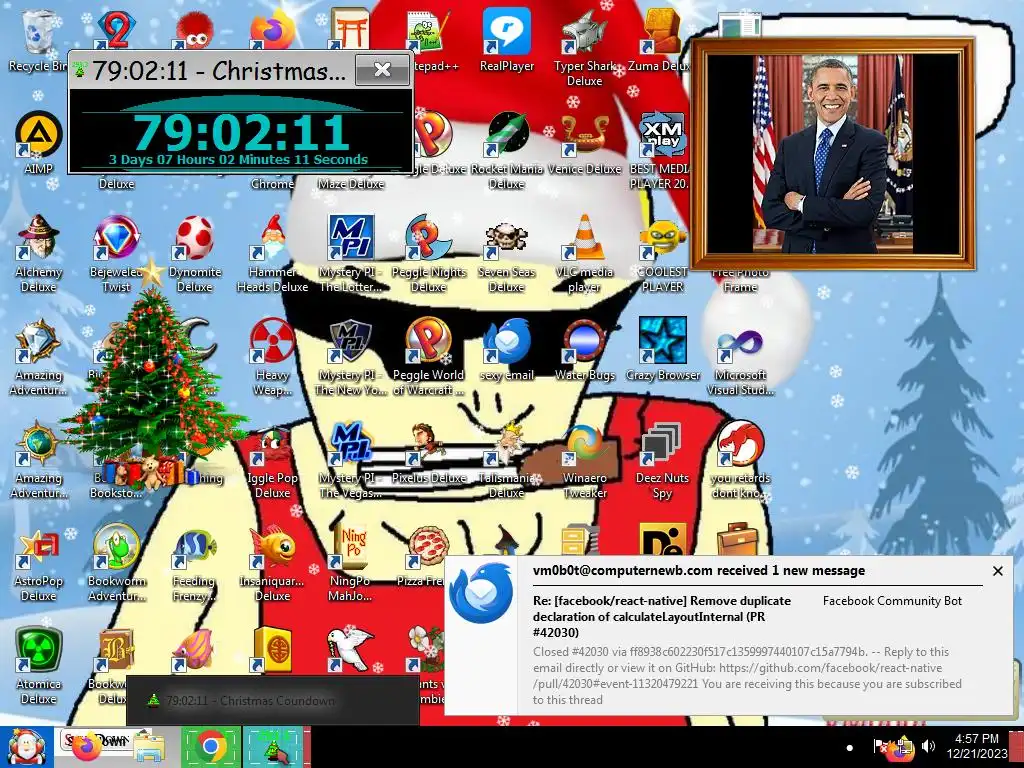Open the NingPo MahJong shortcut
The height and width of the screenshot is (768, 1024).
tap(351, 563)
